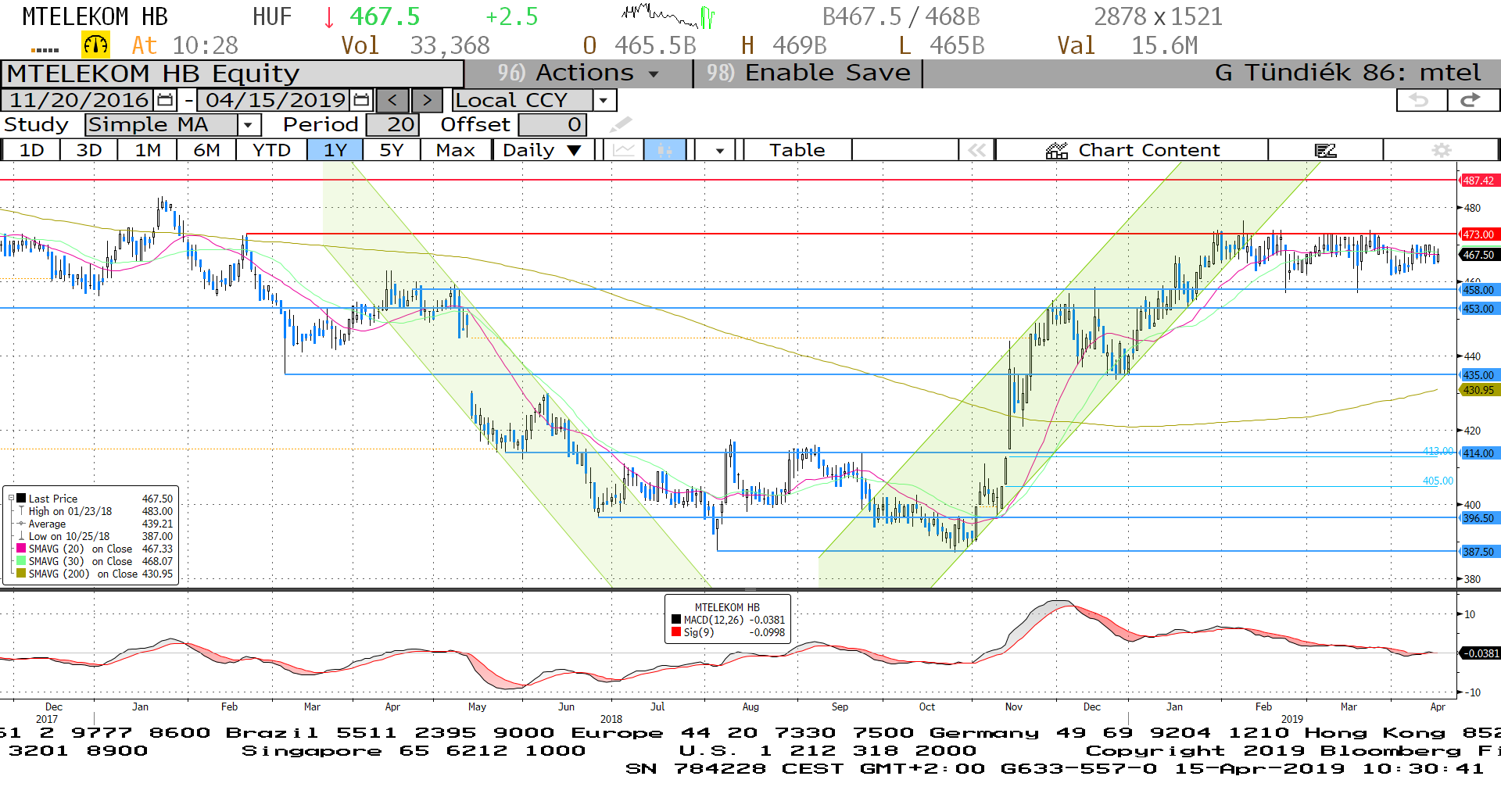Click the 435.00 blue level label
Screen dimensions: 1501x812
pos(1478,375)
